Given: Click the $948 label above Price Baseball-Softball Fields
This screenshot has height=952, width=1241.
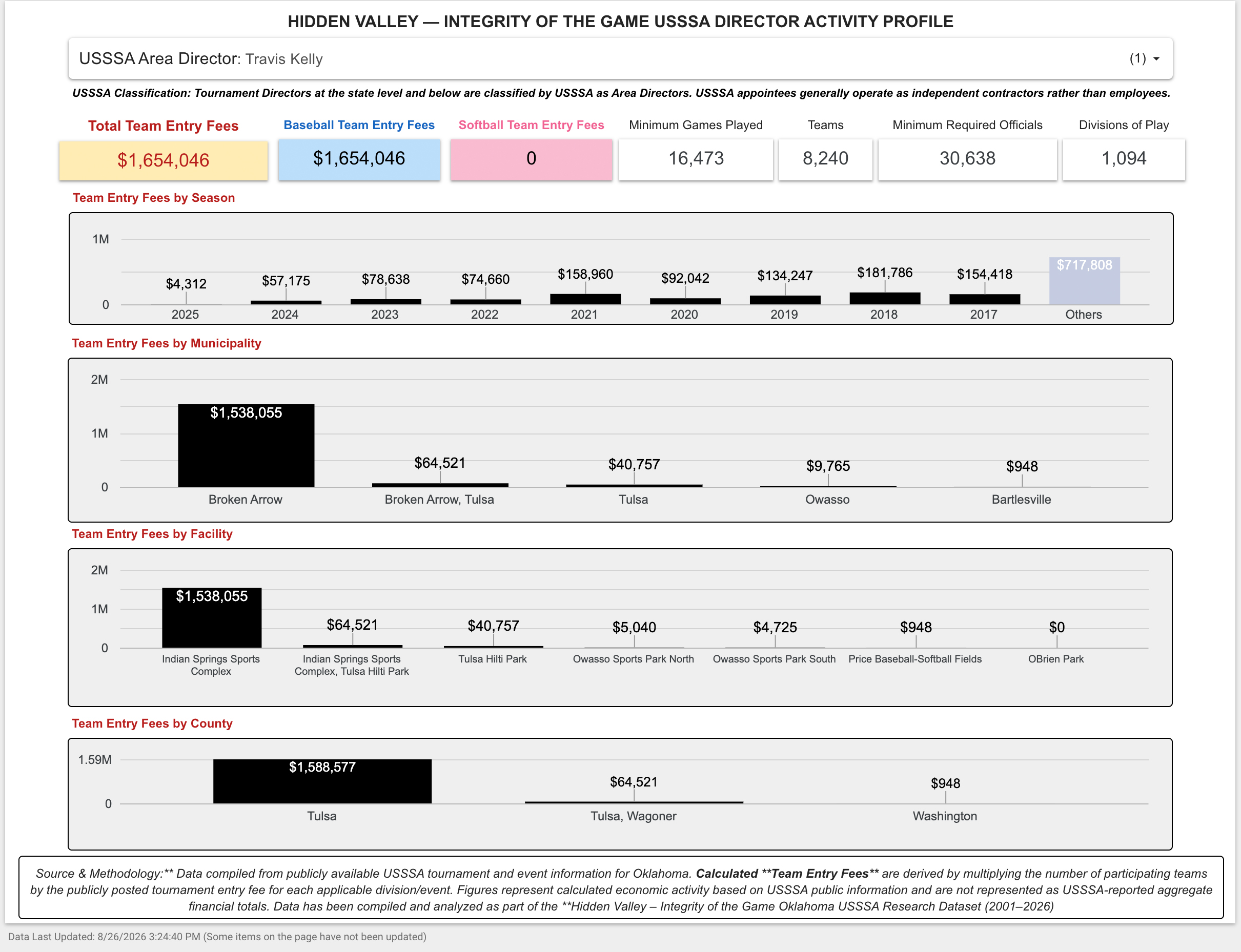Looking at the screenshot, I should pyautogui.click(x=916, y=628).
